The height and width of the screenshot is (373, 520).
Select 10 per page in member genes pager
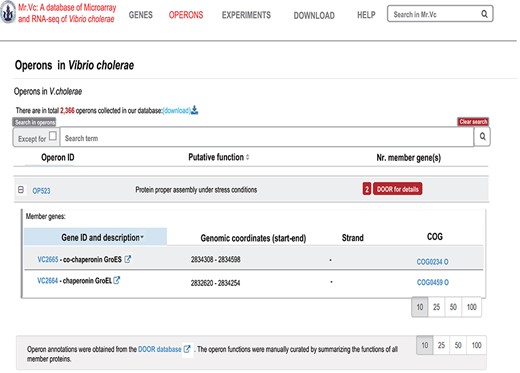click(x=420, y=307)
